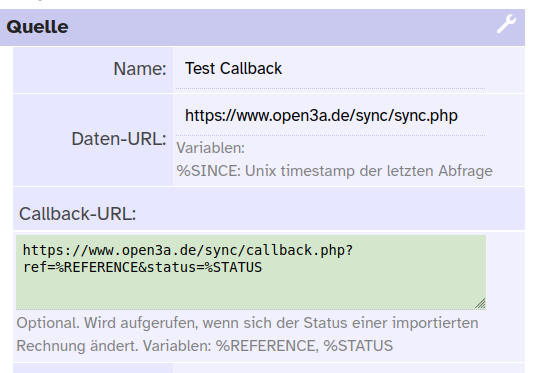
Task: Click the Name: label
Action: click(x=140, y=69)
